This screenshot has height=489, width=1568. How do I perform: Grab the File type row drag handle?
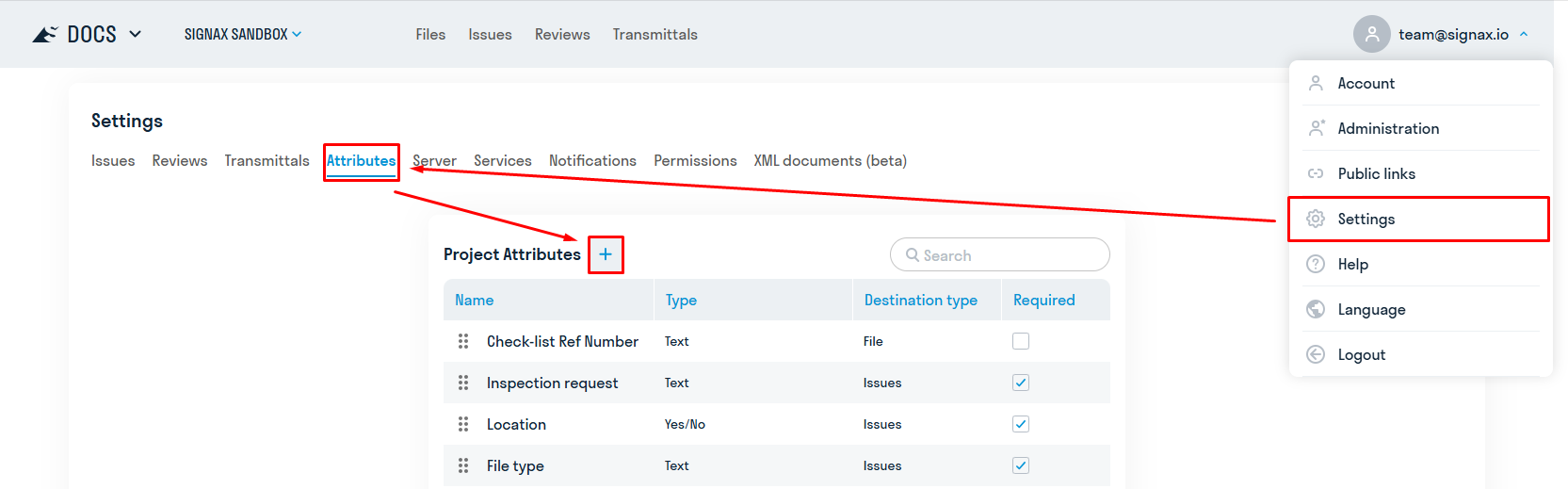pyautogui.click(x=463, y=465)
